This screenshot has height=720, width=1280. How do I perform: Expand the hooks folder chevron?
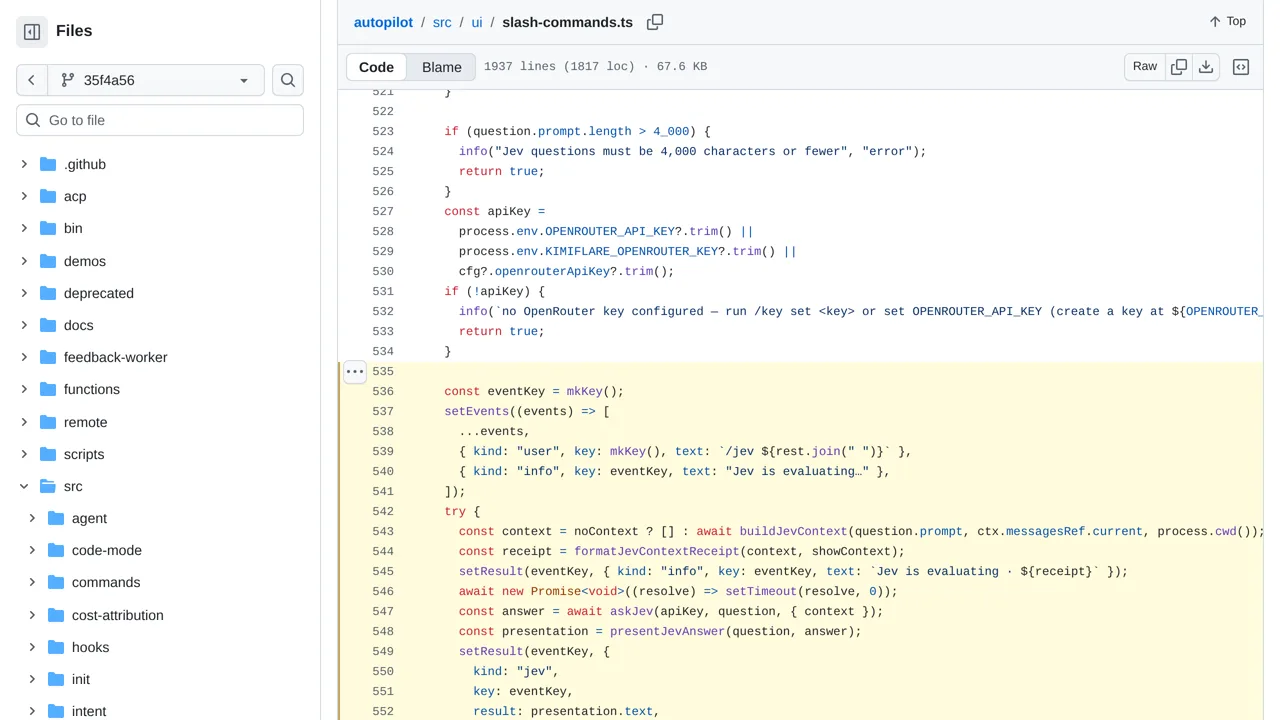pos(32,647)
